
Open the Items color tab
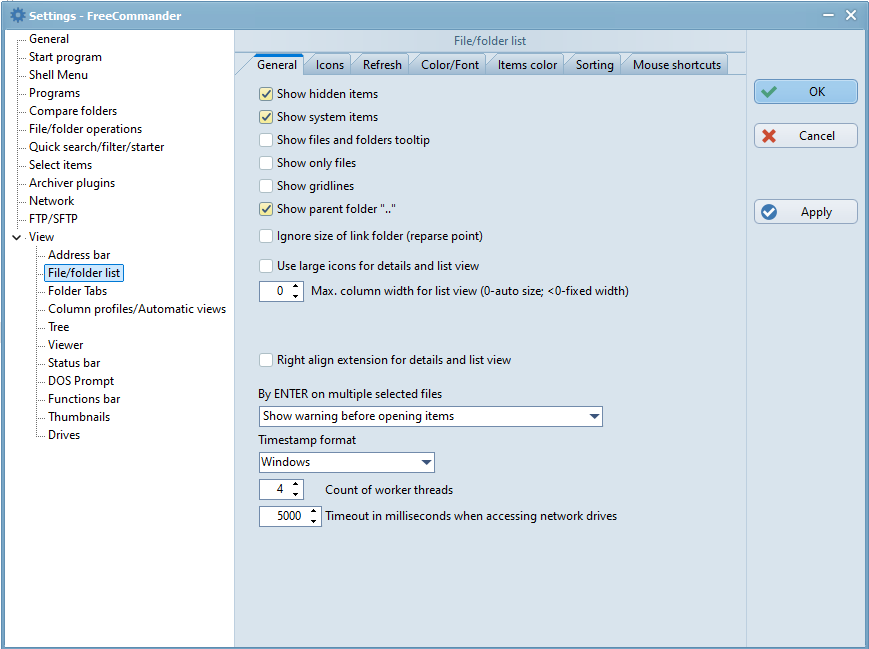click(527, 65)
